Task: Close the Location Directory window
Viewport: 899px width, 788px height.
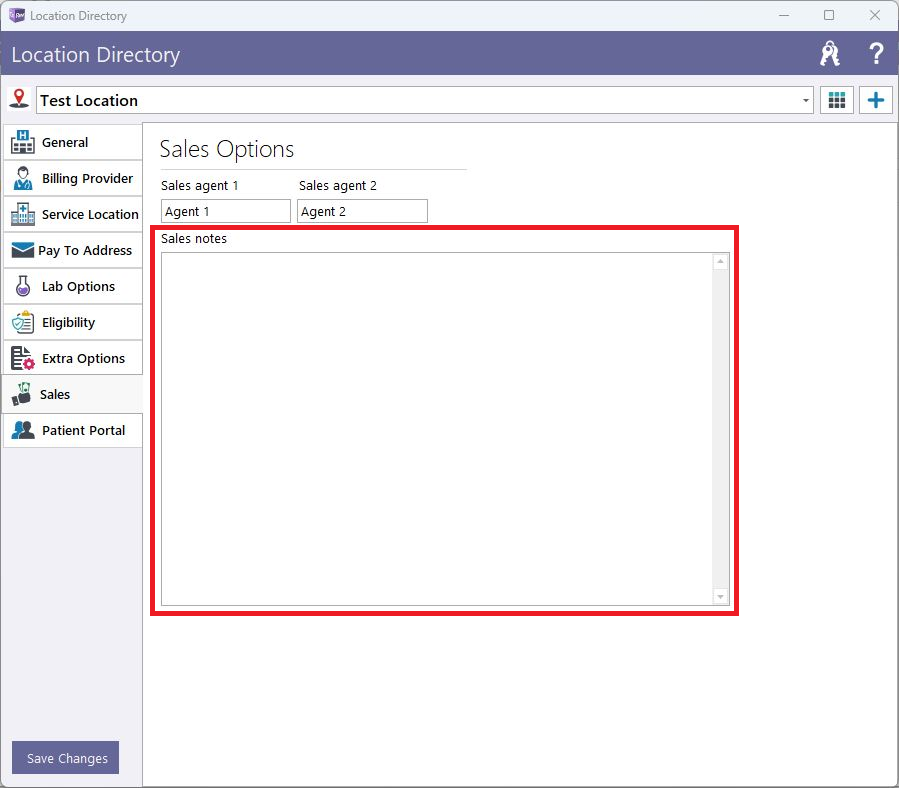Action: 874,15
